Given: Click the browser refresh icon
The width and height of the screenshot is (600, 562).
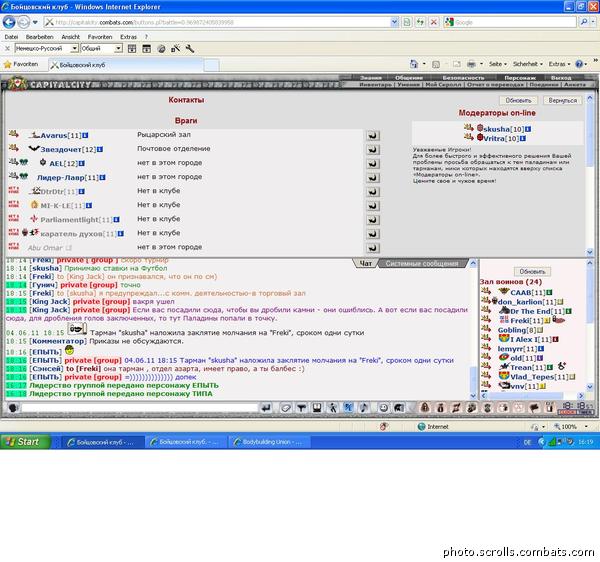Looking at the screenshot, I should coord(420,22).
